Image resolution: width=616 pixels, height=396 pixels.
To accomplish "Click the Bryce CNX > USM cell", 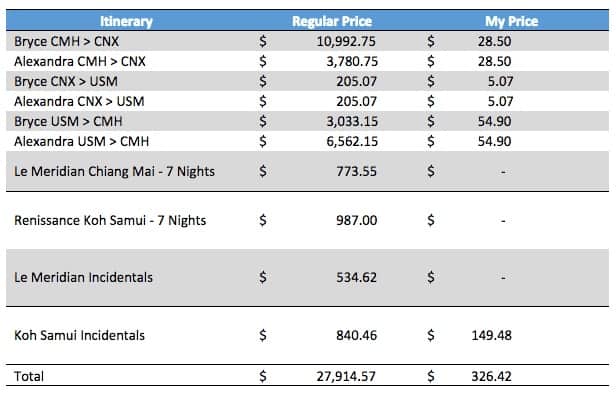I will point(66,81).
